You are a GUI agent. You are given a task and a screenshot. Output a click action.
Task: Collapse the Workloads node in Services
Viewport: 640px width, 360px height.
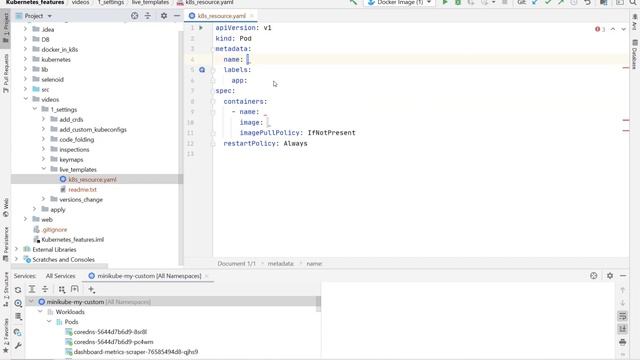pos(40,311)
